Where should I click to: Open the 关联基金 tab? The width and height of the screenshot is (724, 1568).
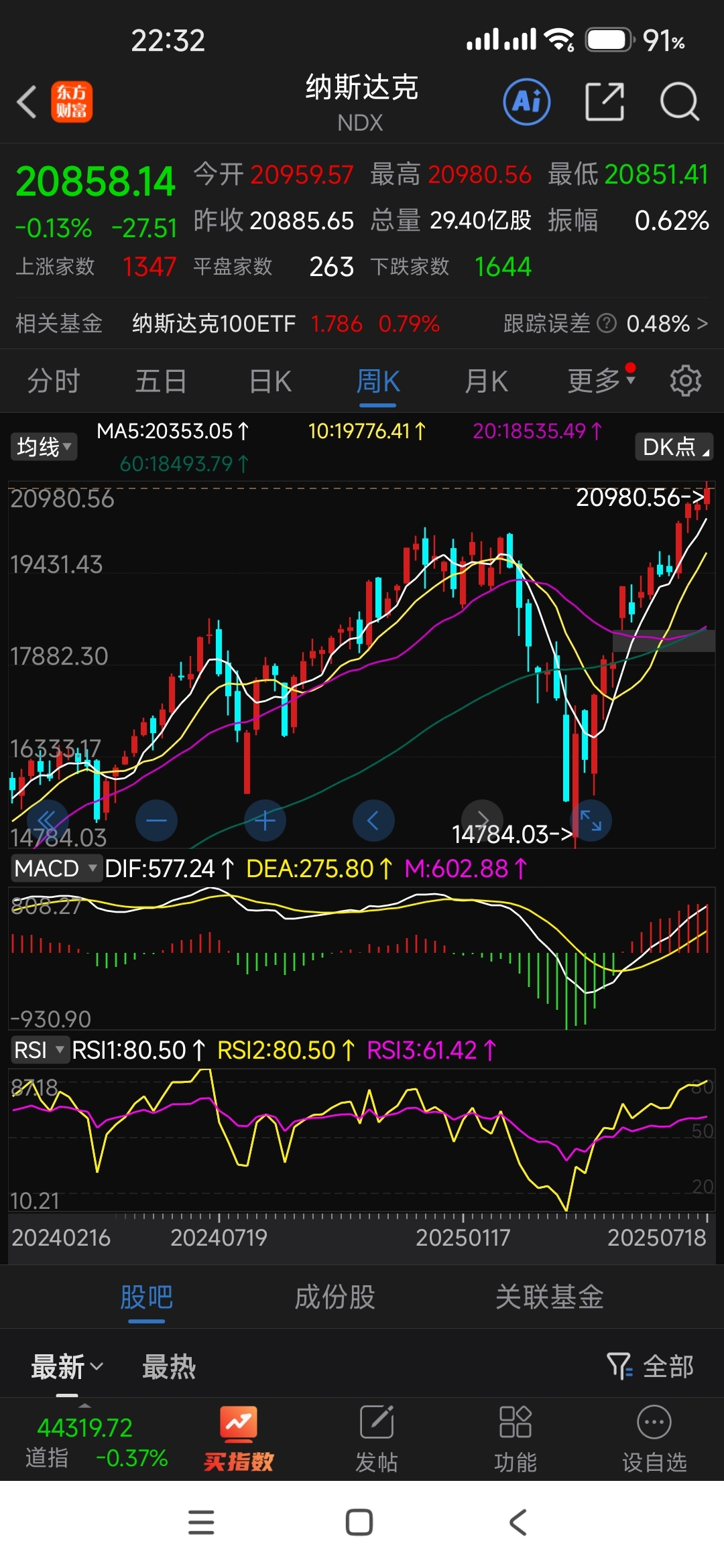[550, 1297]
